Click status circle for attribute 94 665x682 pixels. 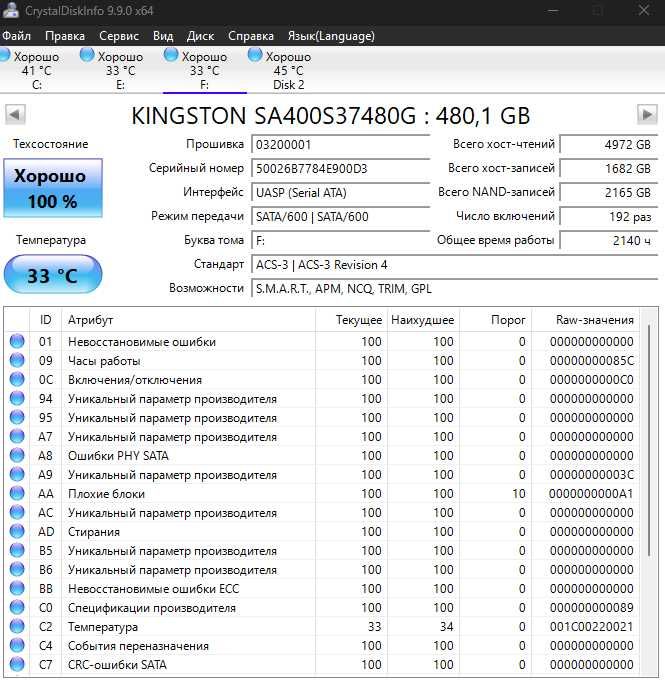coord(17,398)
